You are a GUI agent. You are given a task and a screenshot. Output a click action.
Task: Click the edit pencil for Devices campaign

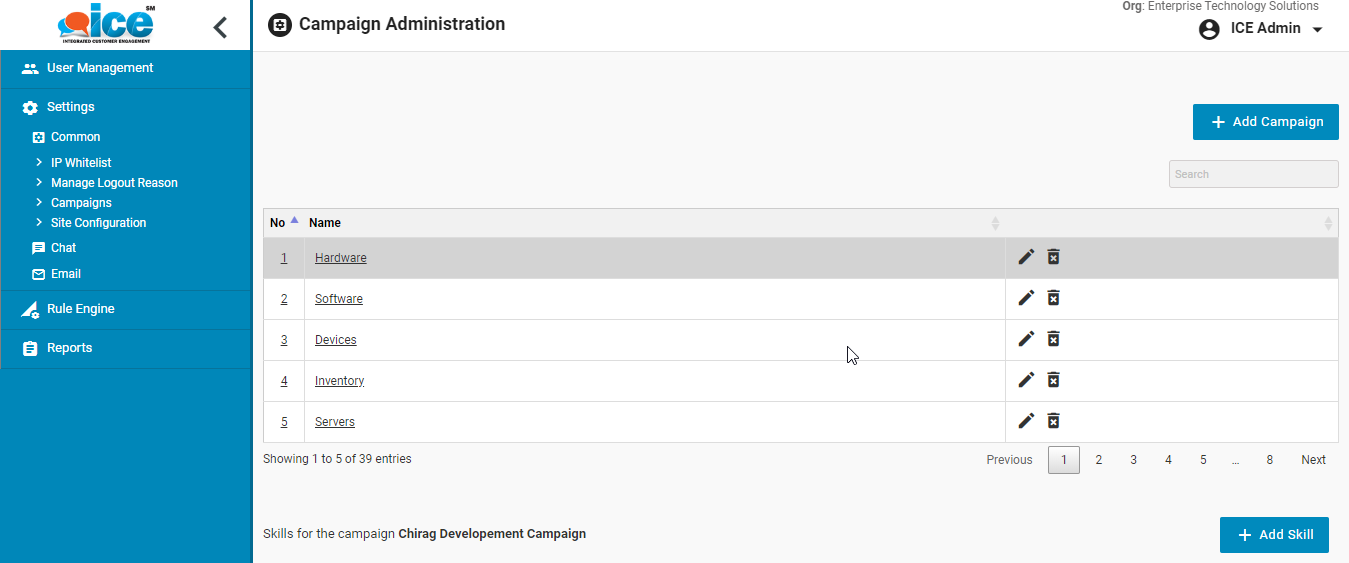[x=1026, y=339]
